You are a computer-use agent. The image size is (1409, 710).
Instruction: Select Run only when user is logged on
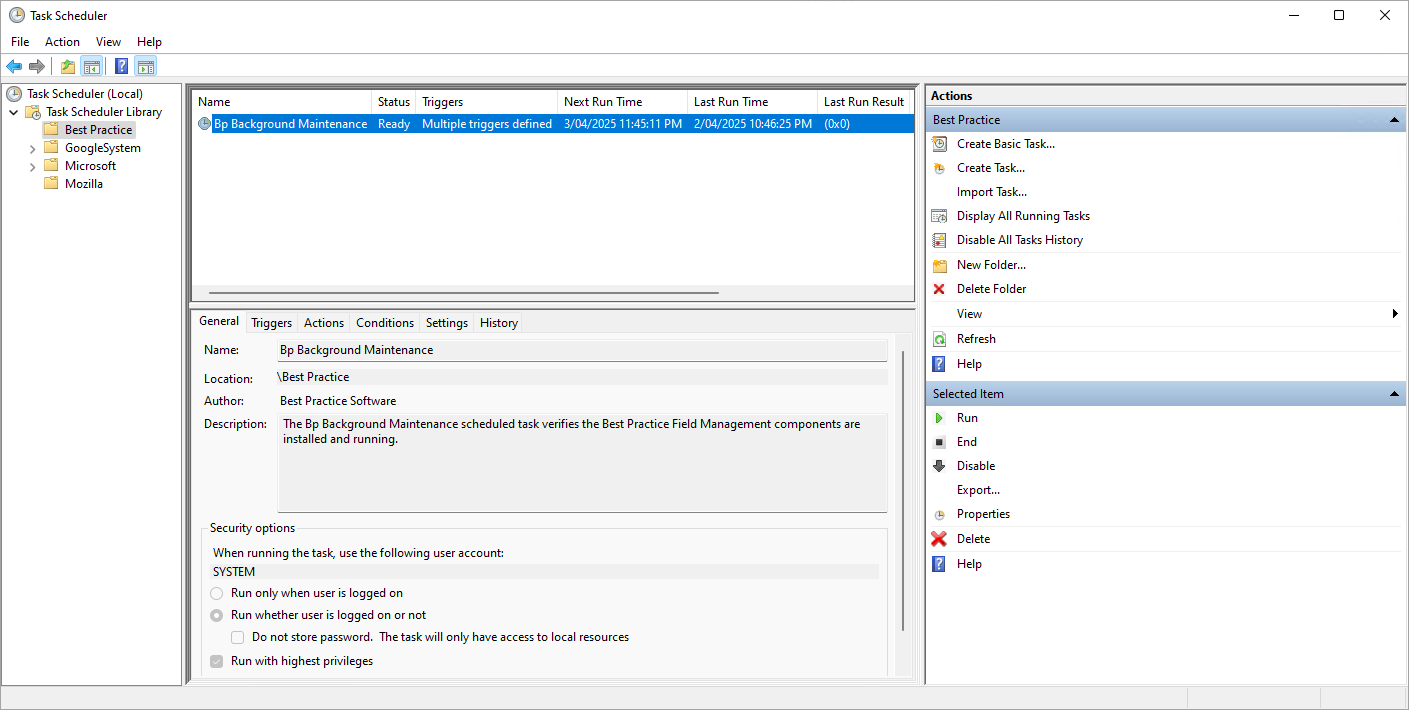point(217,593)
